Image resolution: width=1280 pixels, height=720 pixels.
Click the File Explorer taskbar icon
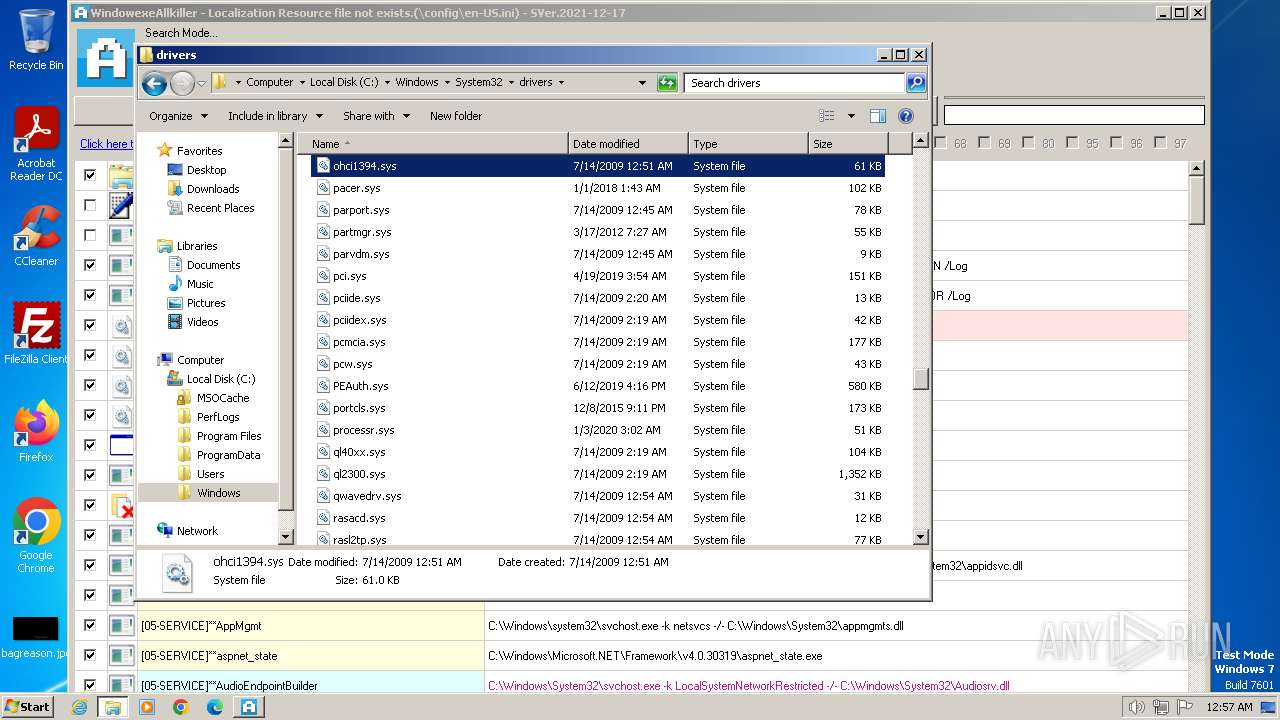tap(113, 707)
